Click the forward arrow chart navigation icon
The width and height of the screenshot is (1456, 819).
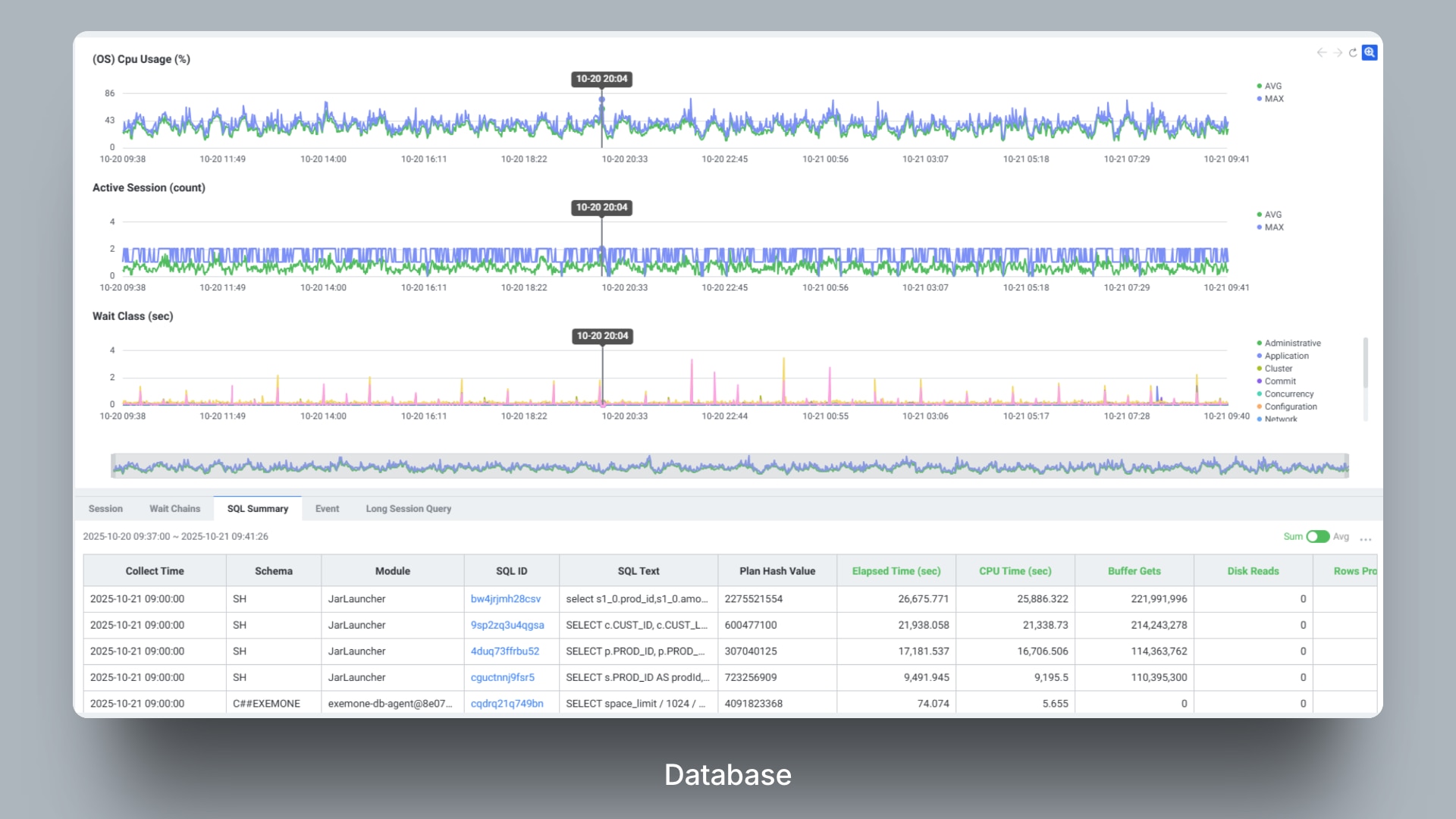click(x=1338, y=52)
